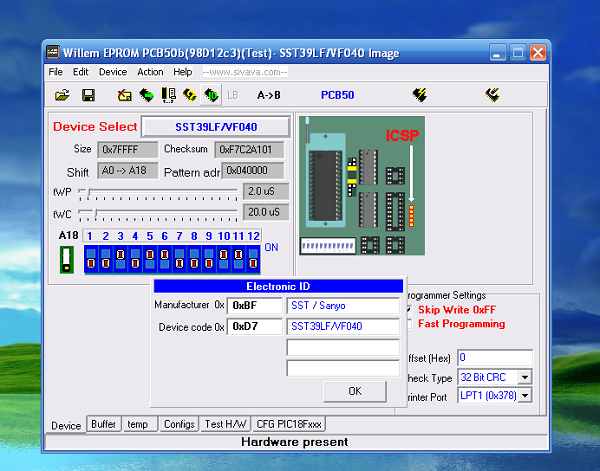Click the Get ID chip icon
This screenshot has width=600, height=471.
(x=211, y=95)
